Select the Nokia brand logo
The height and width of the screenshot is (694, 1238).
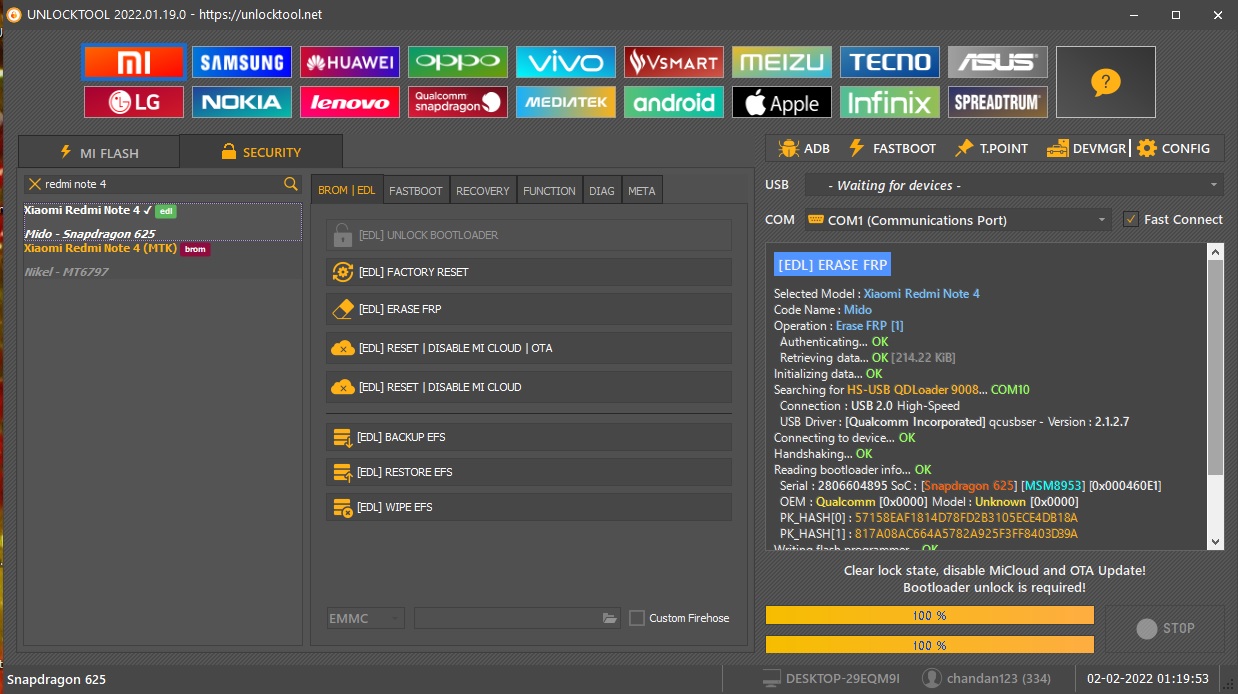point(242,102)
